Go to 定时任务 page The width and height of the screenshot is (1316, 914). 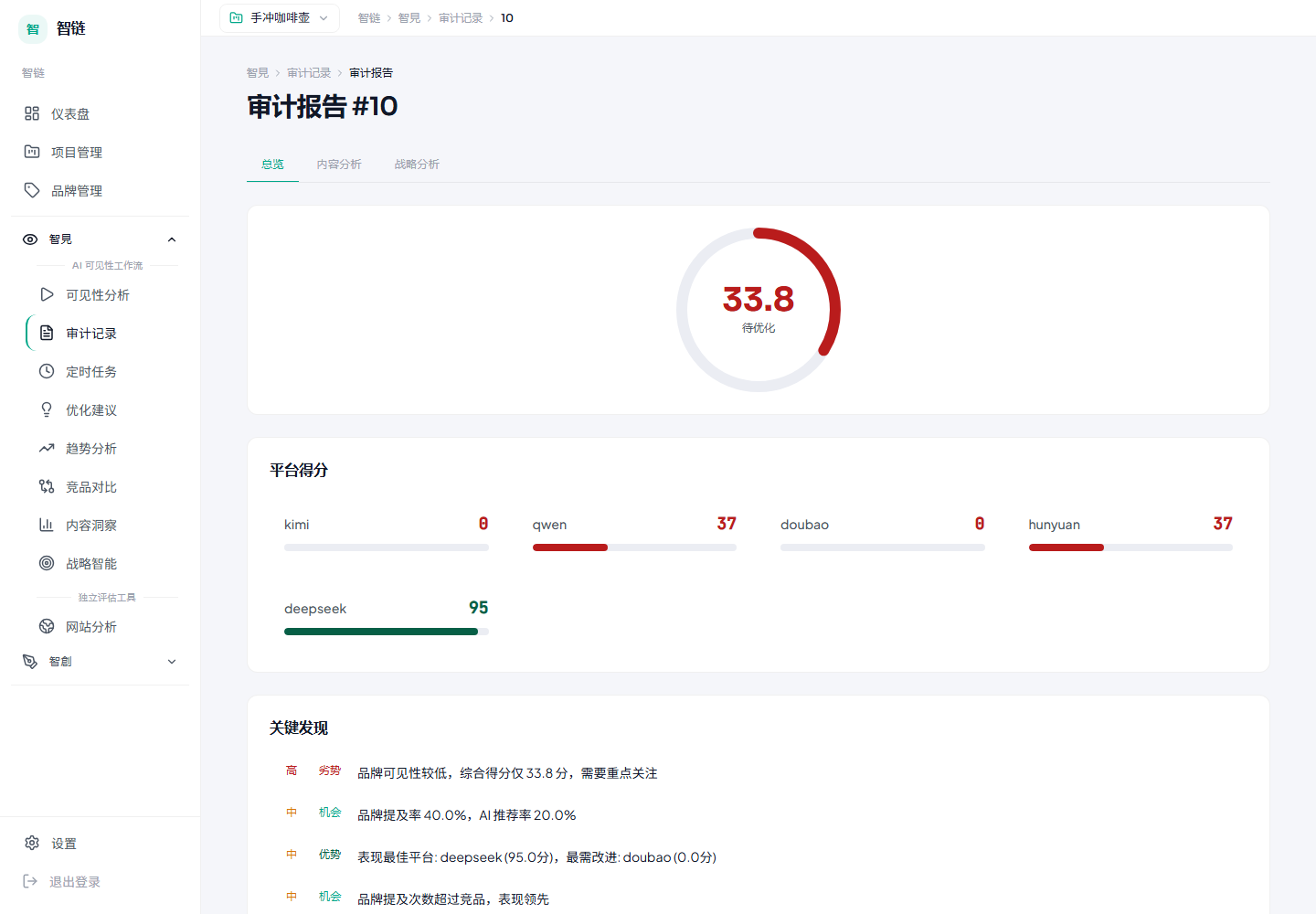pos(108,371)
